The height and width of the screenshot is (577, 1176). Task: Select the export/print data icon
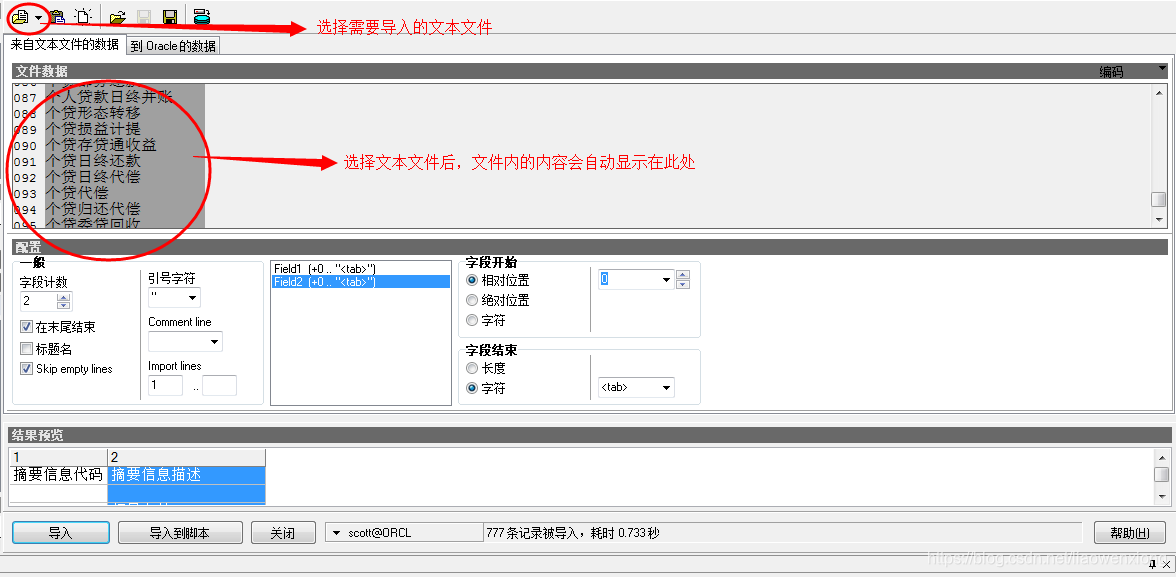pos(200,16)
